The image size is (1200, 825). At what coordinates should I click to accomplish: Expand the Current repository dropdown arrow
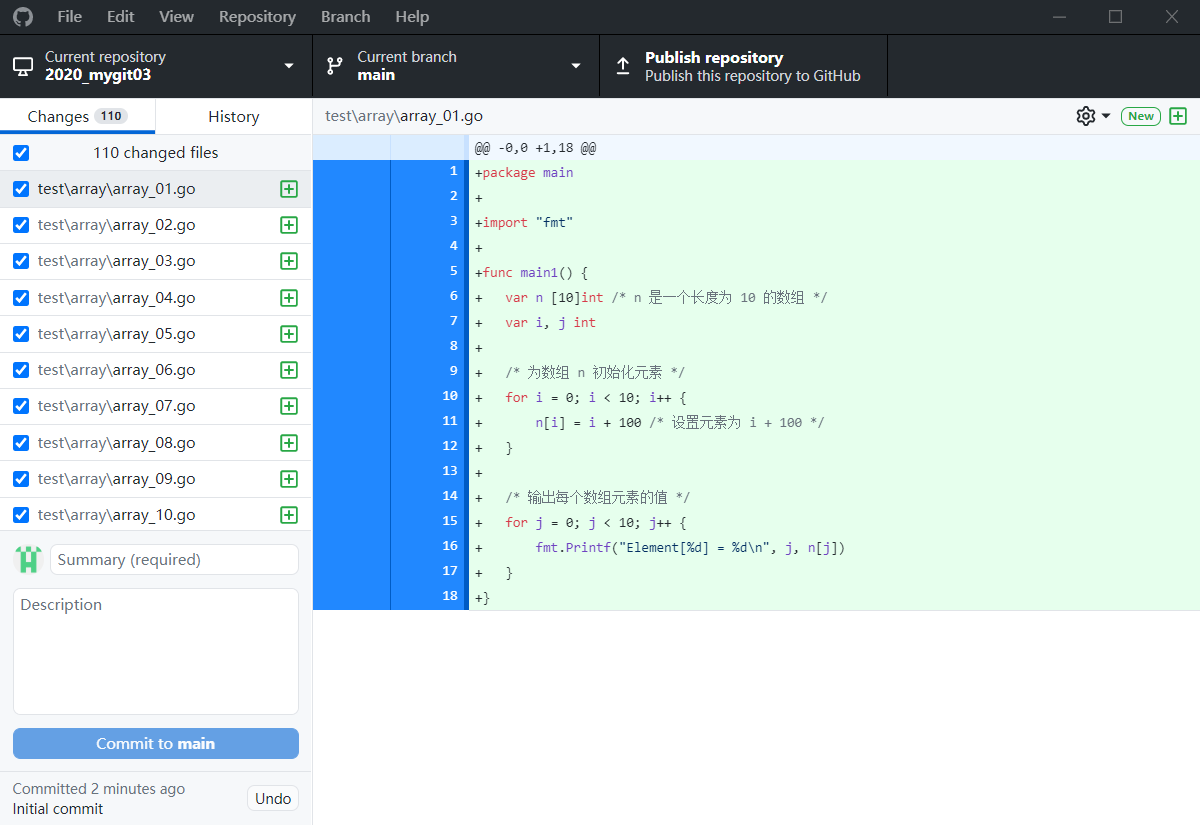click(x=289, y=66)
